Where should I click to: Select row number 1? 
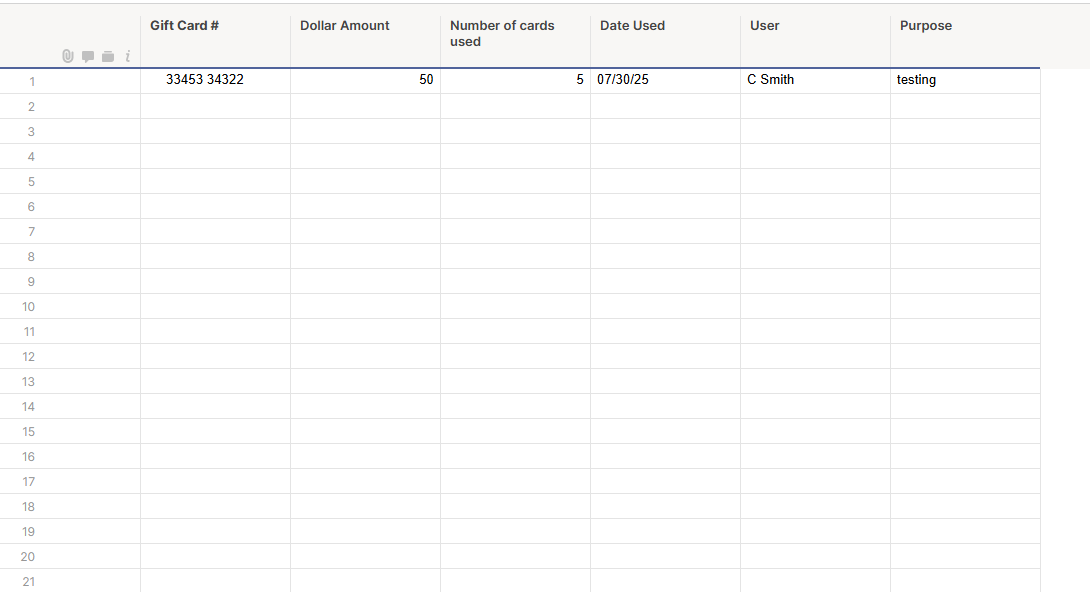[x=31, y=81]
